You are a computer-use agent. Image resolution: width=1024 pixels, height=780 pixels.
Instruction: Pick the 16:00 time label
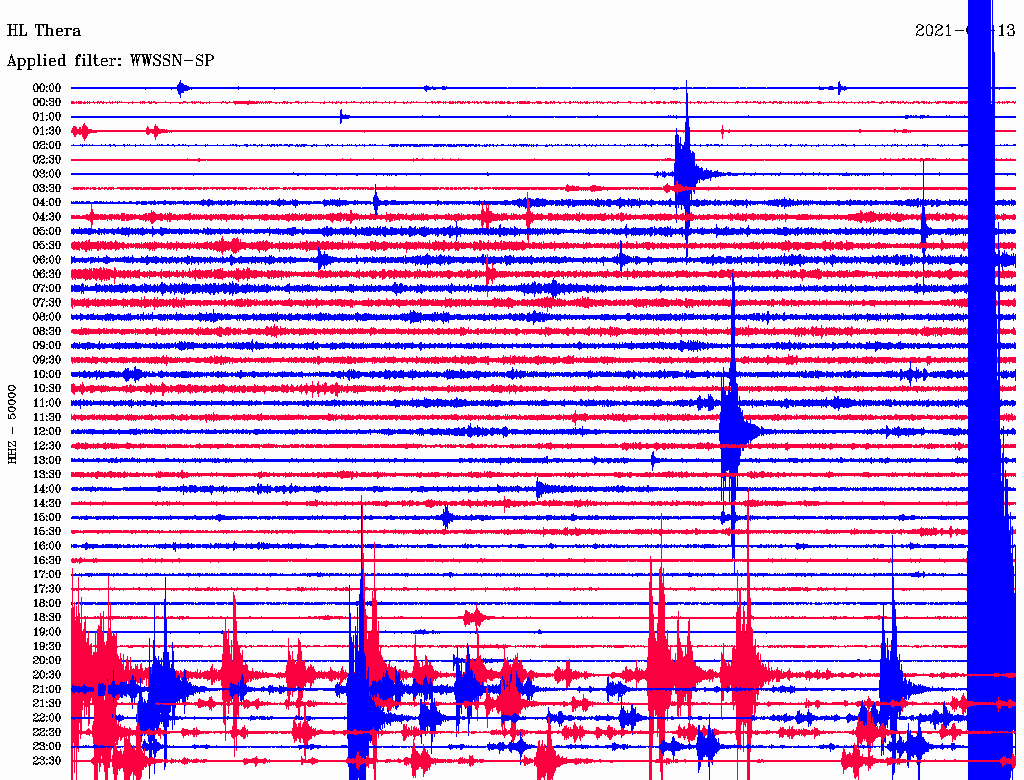pyautogui.click(x=47, y=546)
